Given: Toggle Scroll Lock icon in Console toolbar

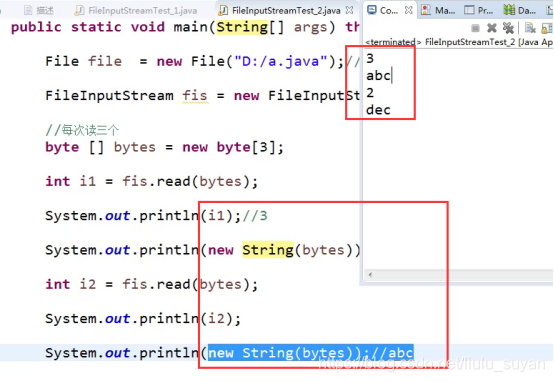Looking at the screenshot, I should (x=547, y=28).
